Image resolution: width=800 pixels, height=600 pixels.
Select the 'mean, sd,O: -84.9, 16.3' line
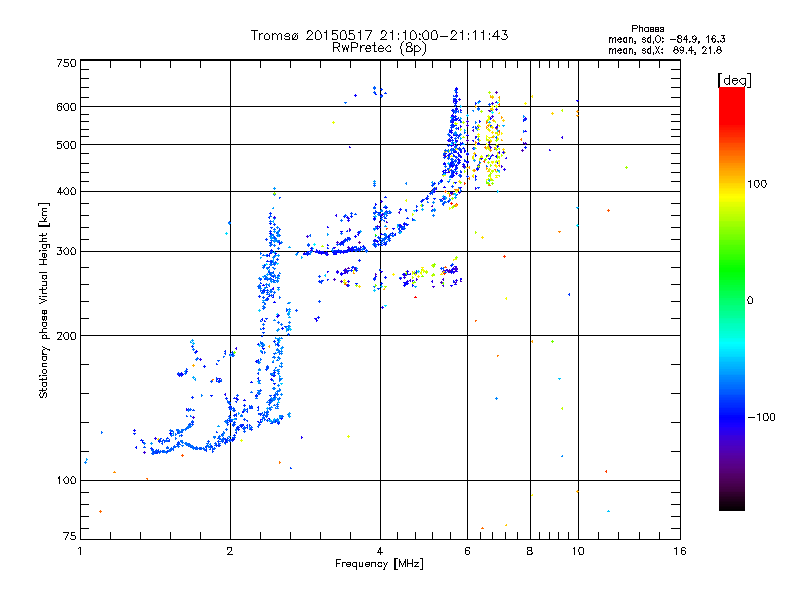tap(667, 39)
